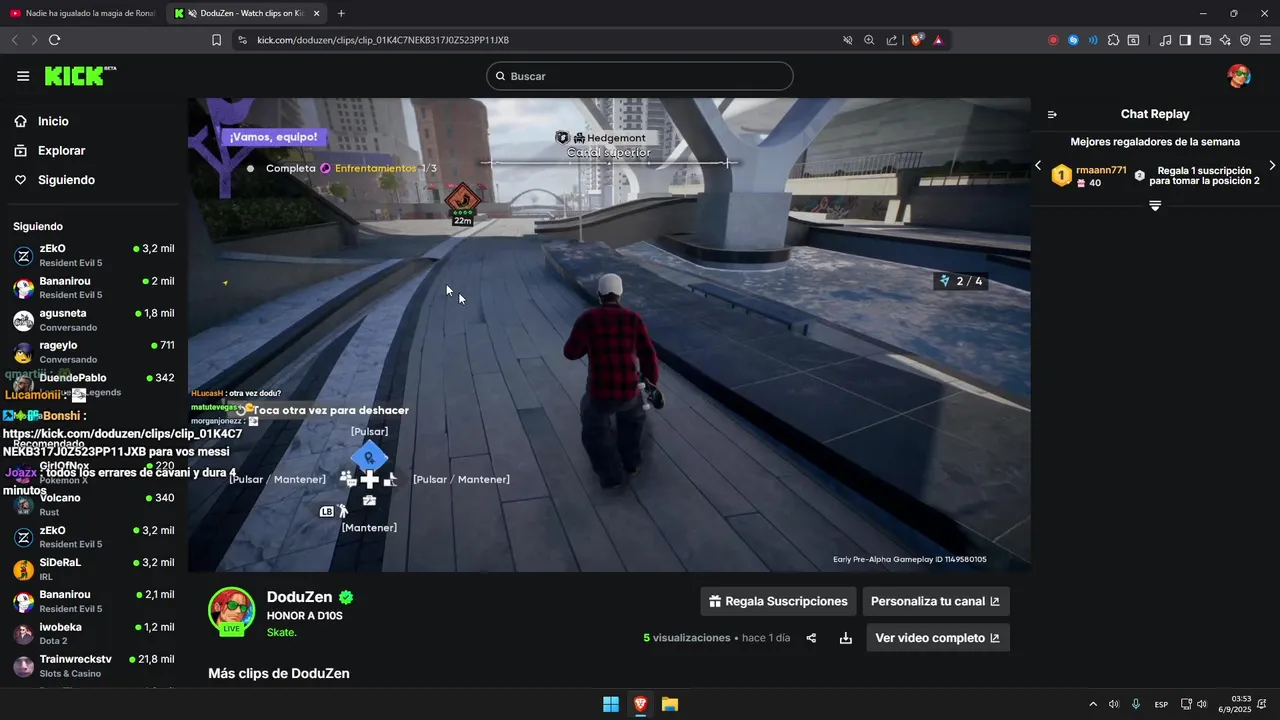Open agusneta channel

pos(94,320)
